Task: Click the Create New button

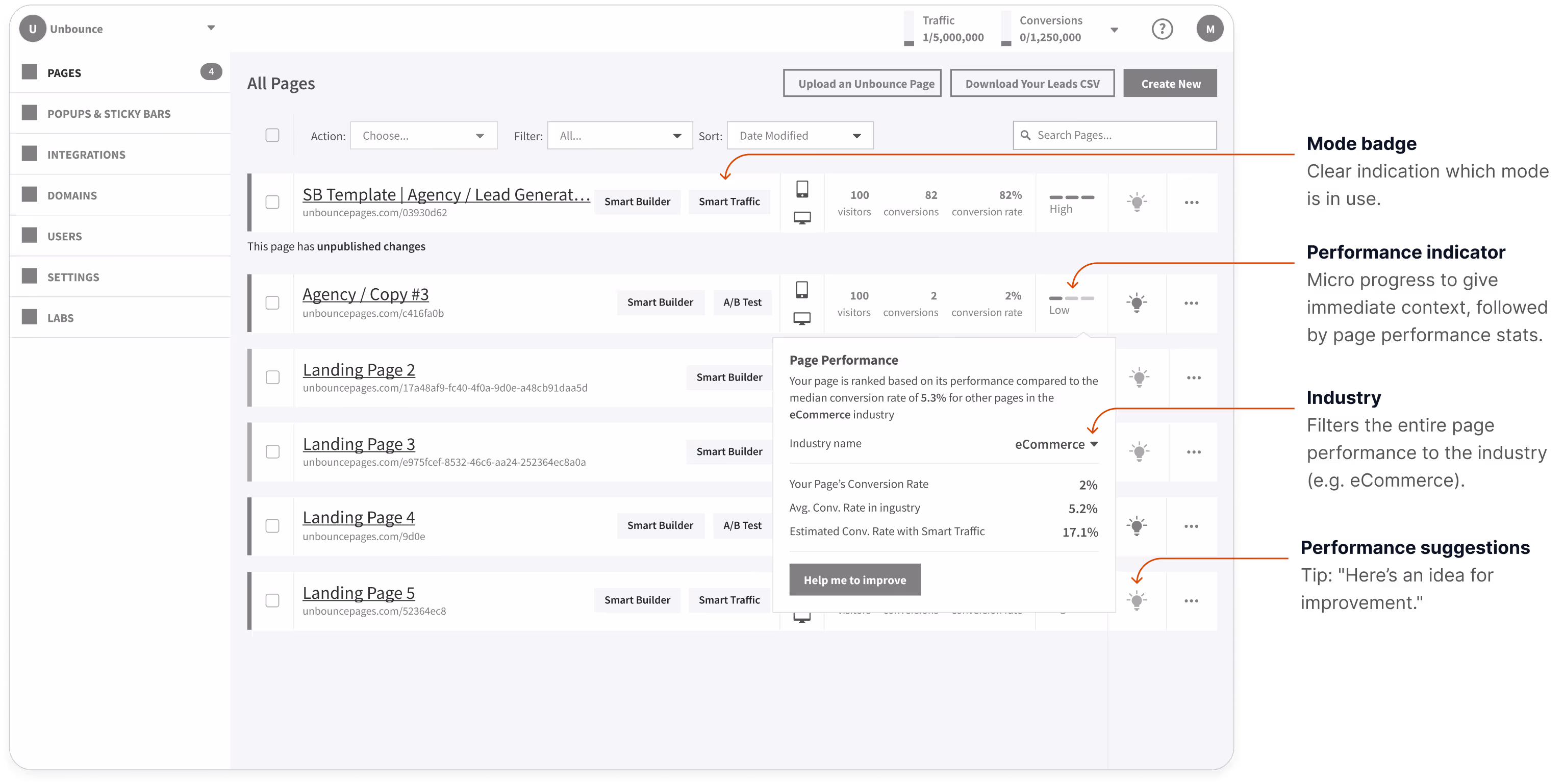Action: [1170, 83]
